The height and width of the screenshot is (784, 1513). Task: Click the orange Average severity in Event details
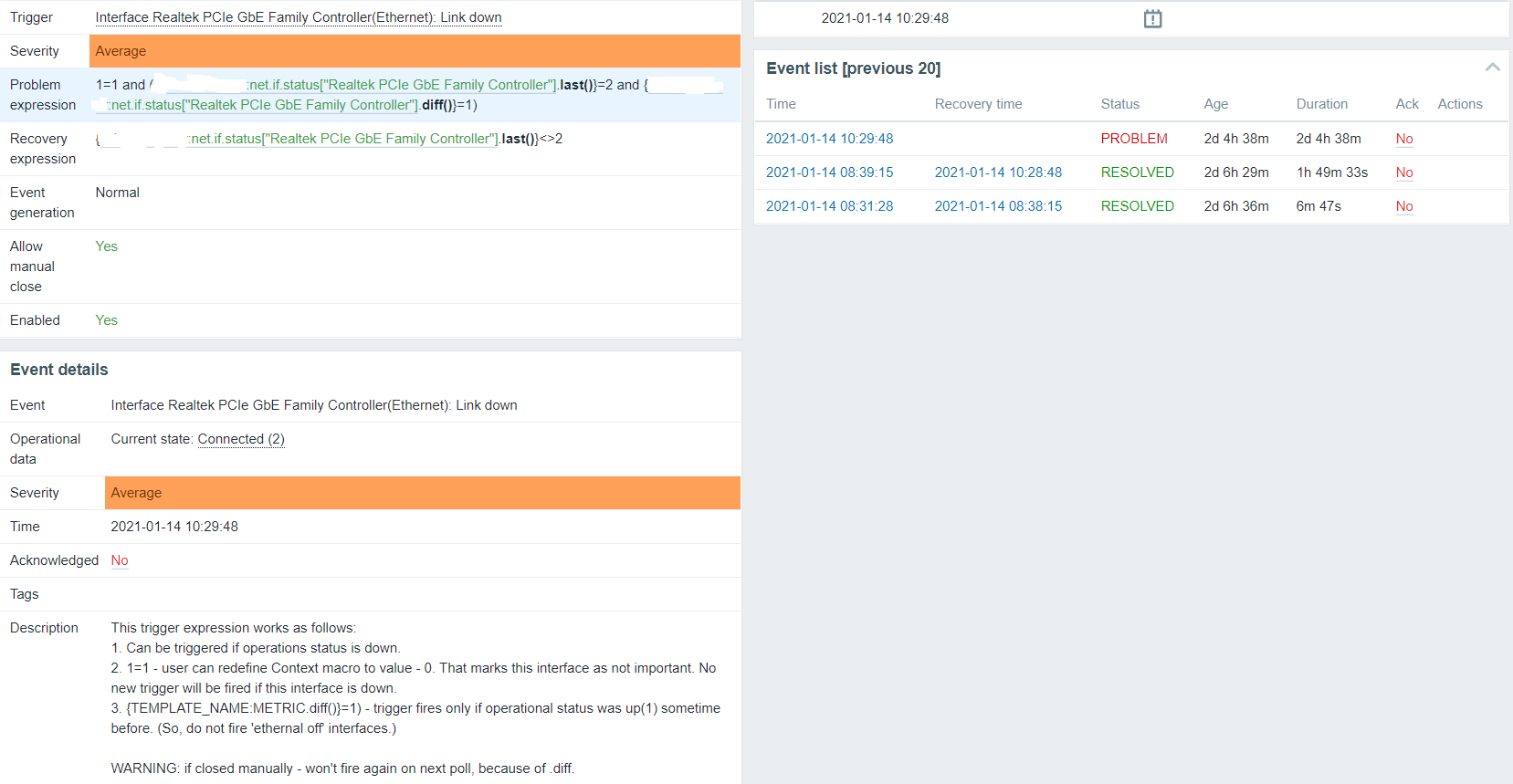pyautogui.click(x=423, y=493)
